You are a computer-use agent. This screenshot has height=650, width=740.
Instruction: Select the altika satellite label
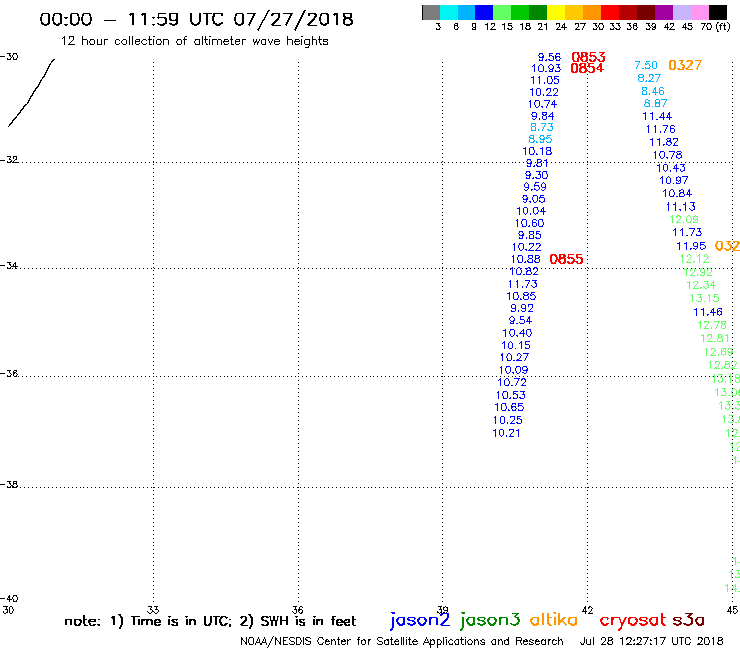pyautogui.click(x=553, y=620)
